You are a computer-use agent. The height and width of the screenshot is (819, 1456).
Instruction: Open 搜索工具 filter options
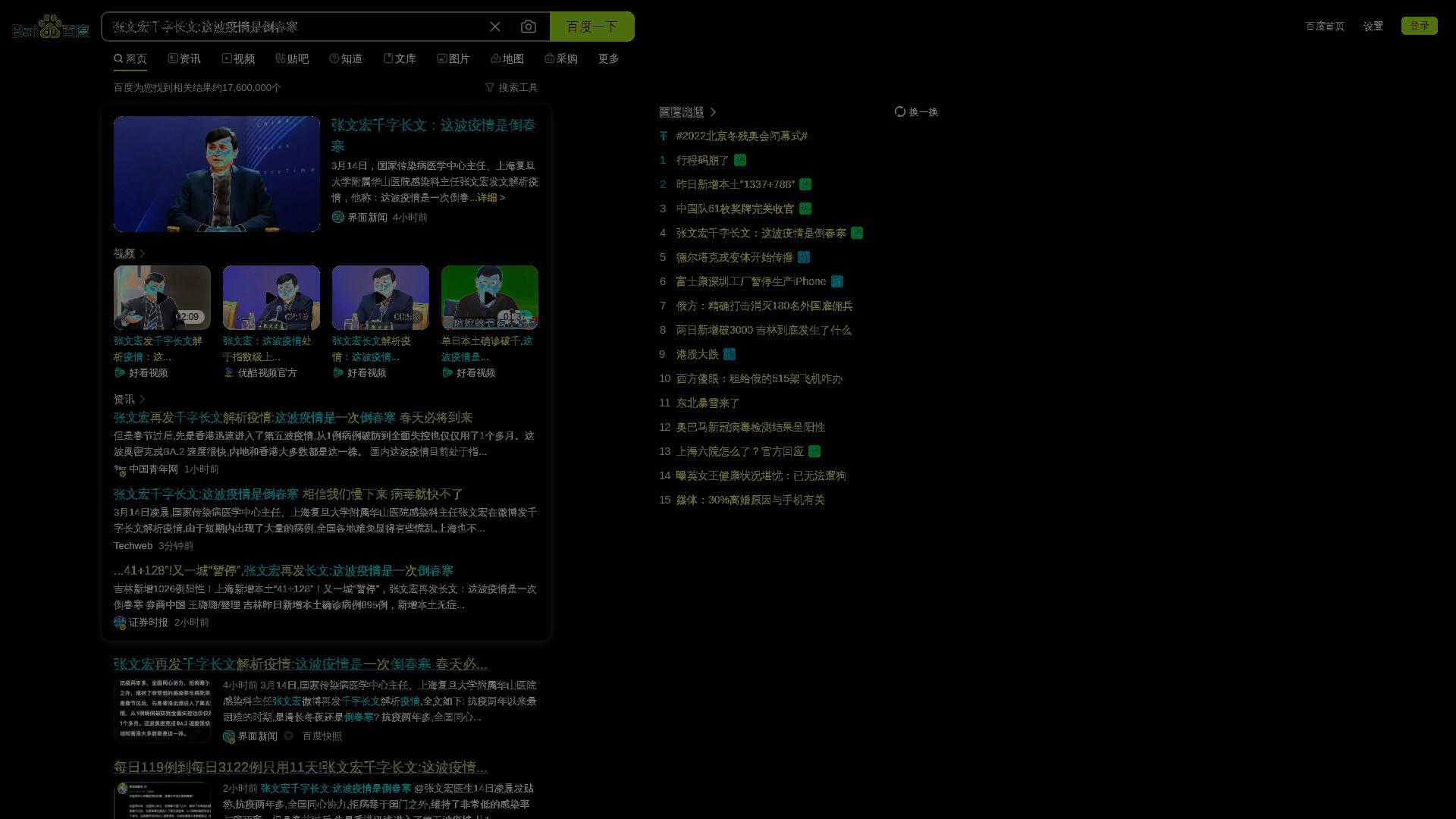(512, 87)
